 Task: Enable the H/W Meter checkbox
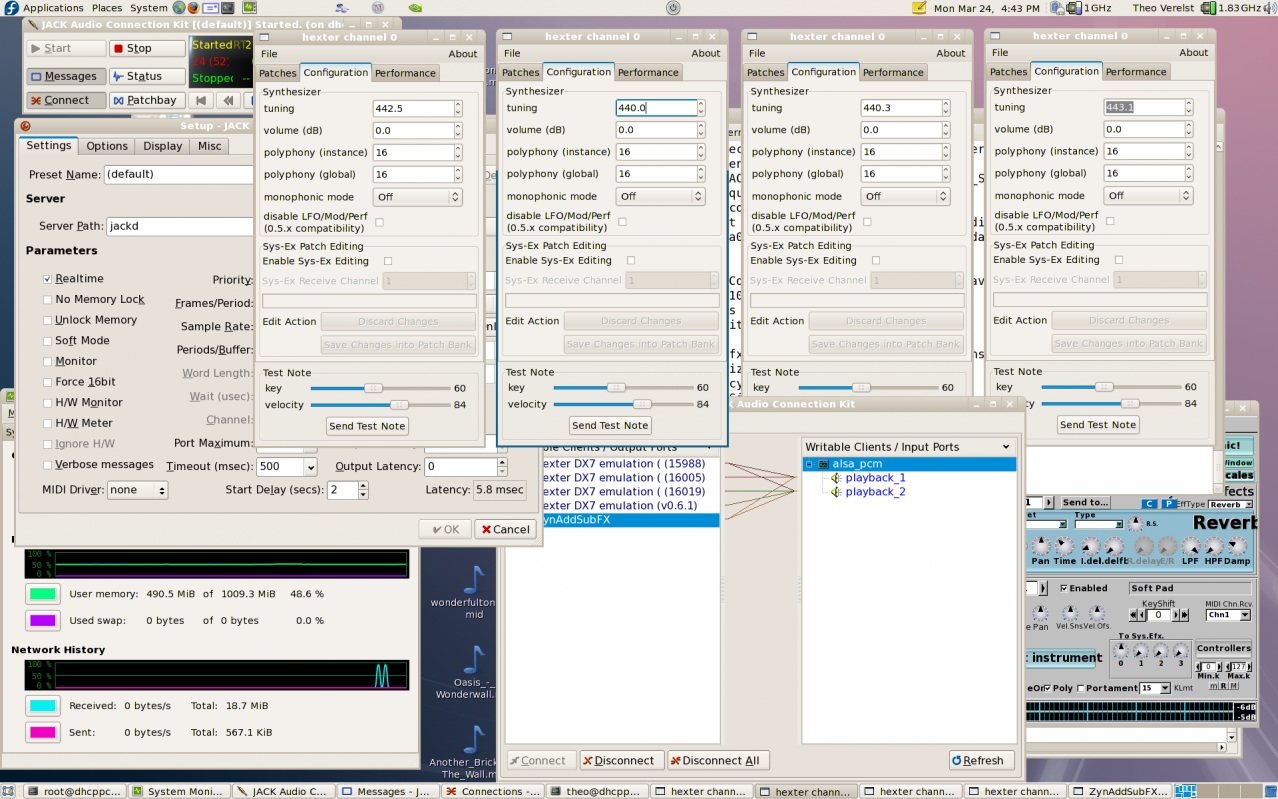[48, 423]
